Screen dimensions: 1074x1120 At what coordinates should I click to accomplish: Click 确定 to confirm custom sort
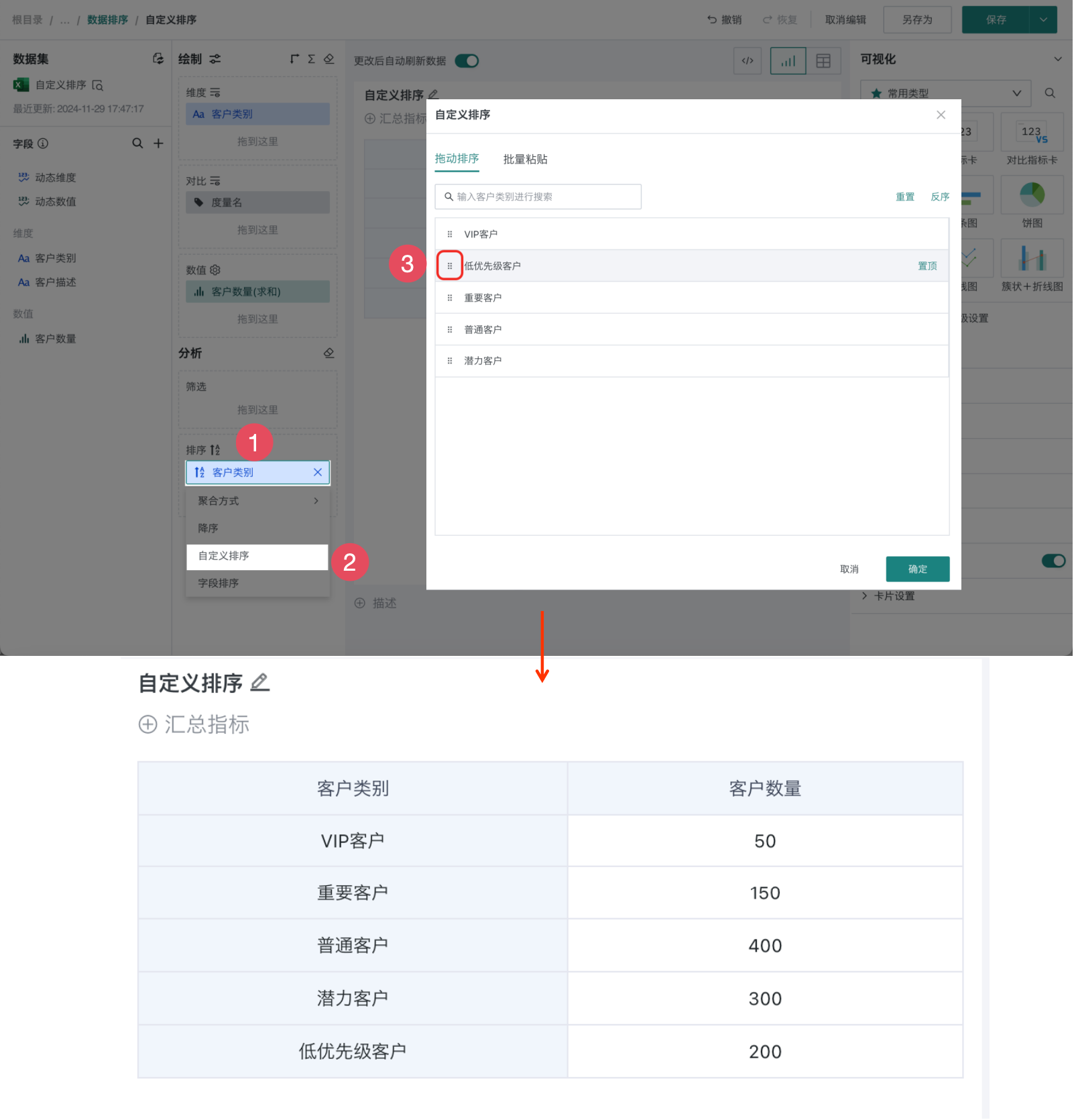[x=917, y=569]
